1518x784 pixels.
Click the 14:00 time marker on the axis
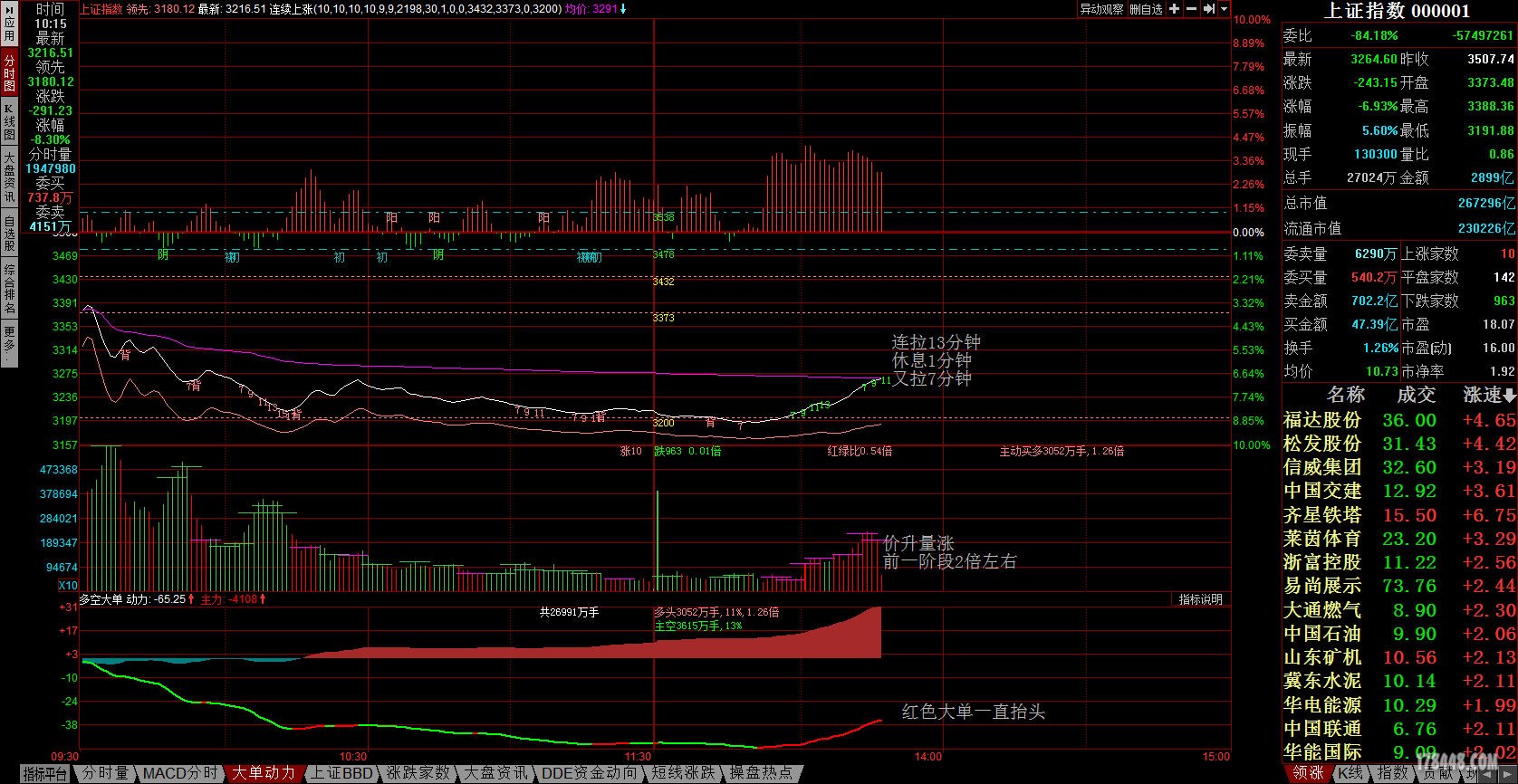(x=927, y=757)
